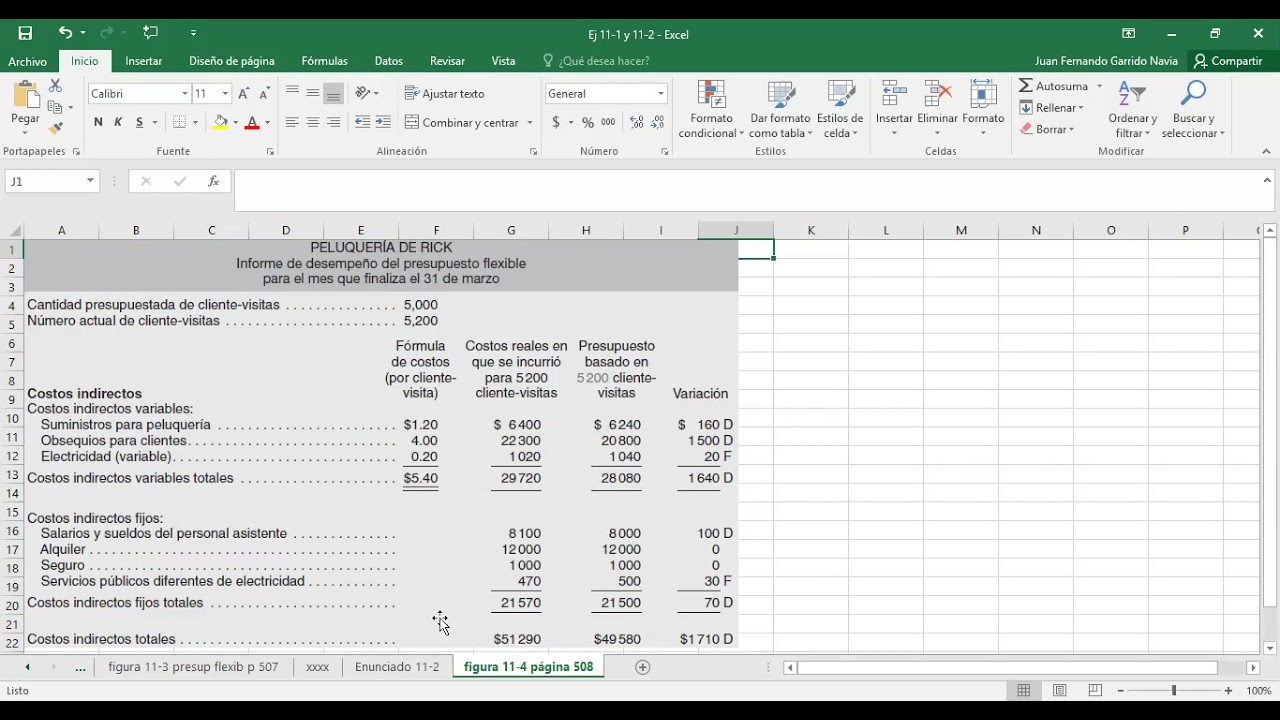Apply the borders icon

[180, 122]
